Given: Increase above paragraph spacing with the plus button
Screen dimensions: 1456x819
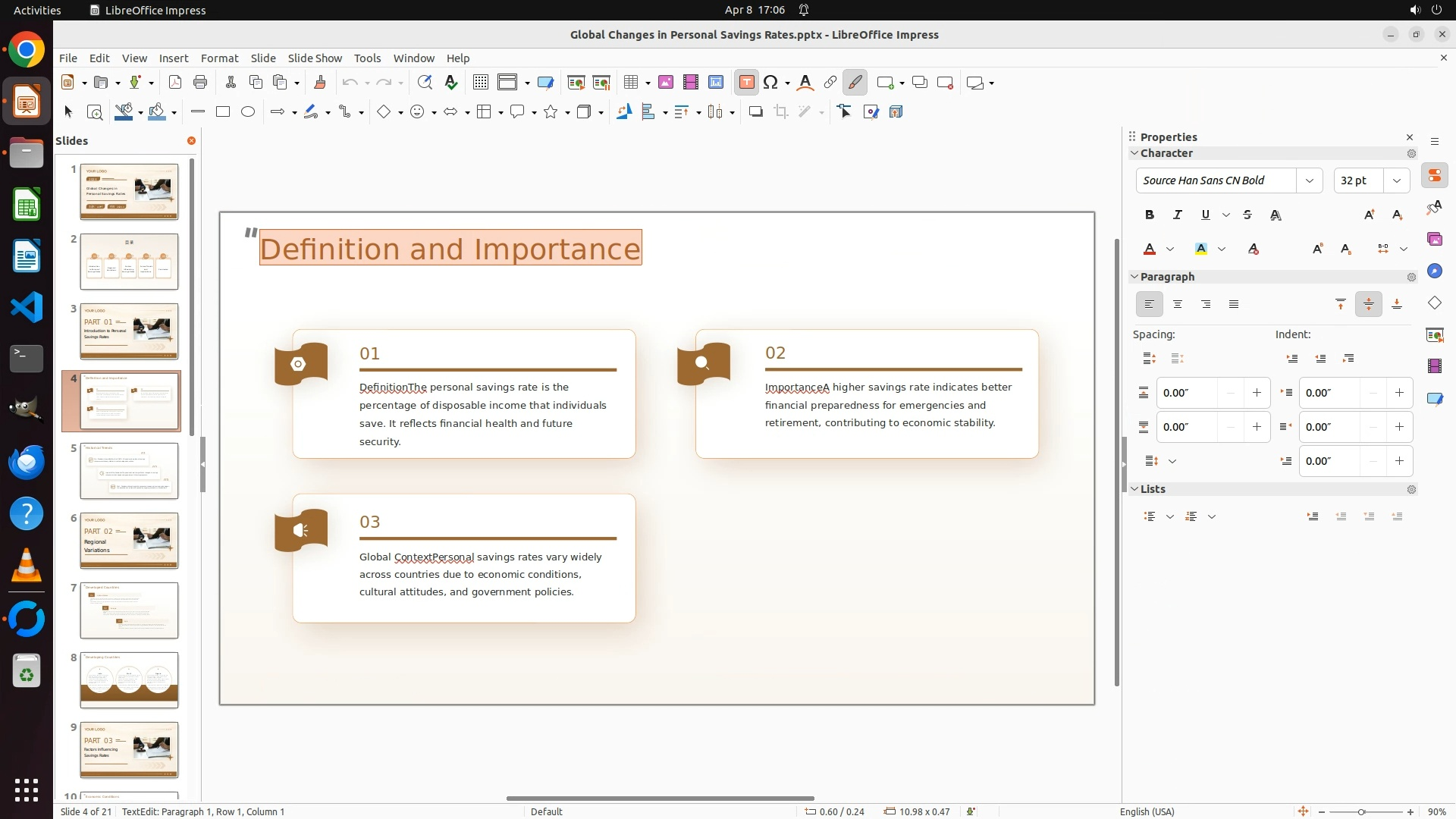Looking at the screenshot, I should point(1257,393).
